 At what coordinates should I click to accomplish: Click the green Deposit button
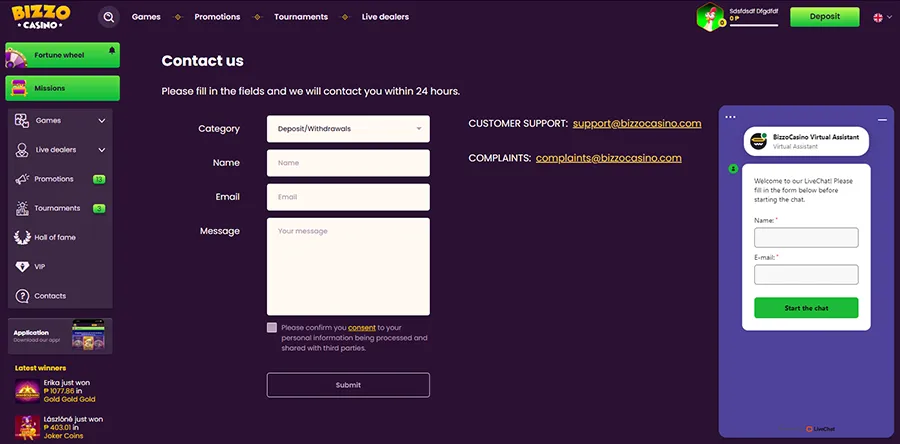coord(825,17)
